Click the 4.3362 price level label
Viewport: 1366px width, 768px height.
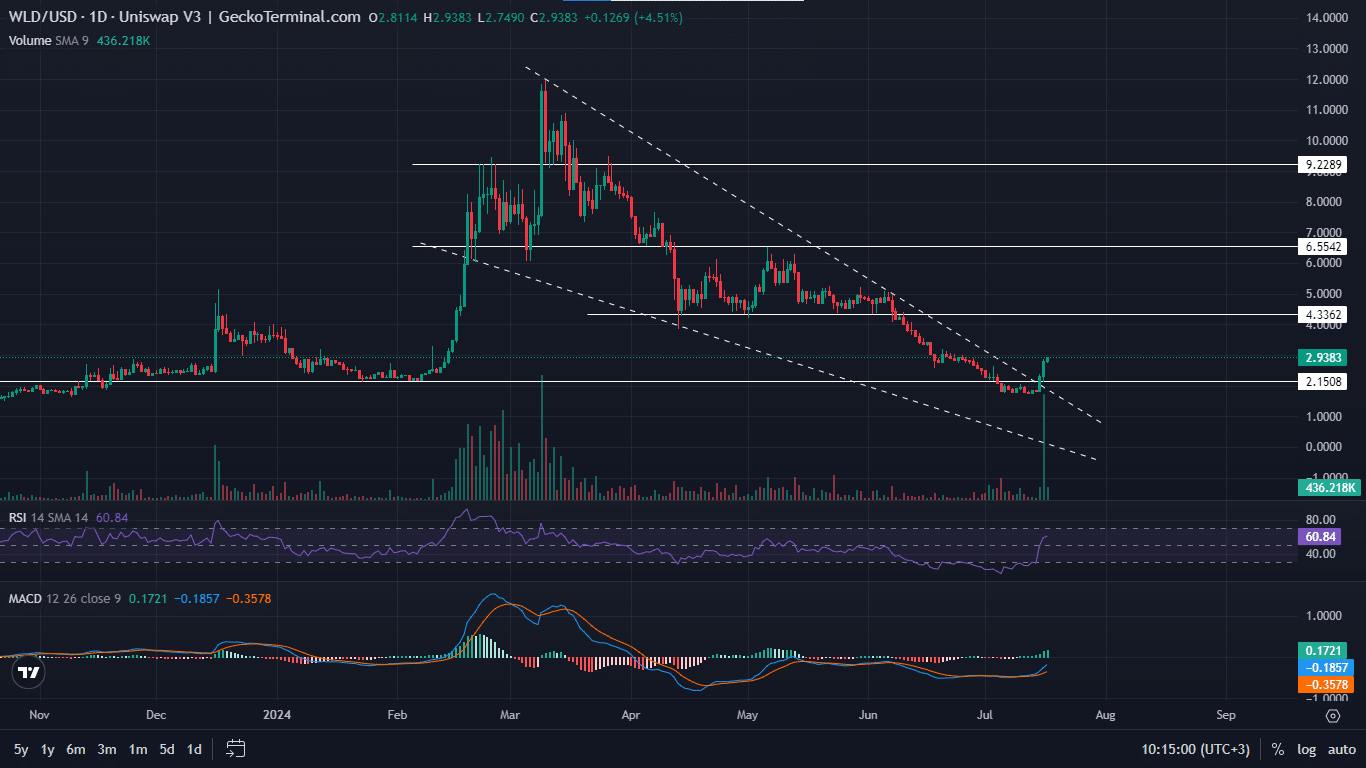[x=1324, y=314]
